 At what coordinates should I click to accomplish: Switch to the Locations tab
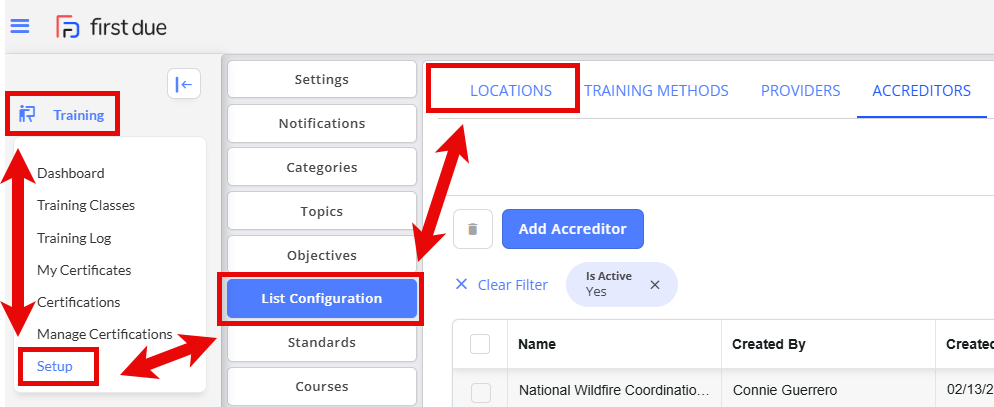pos(511,91)
